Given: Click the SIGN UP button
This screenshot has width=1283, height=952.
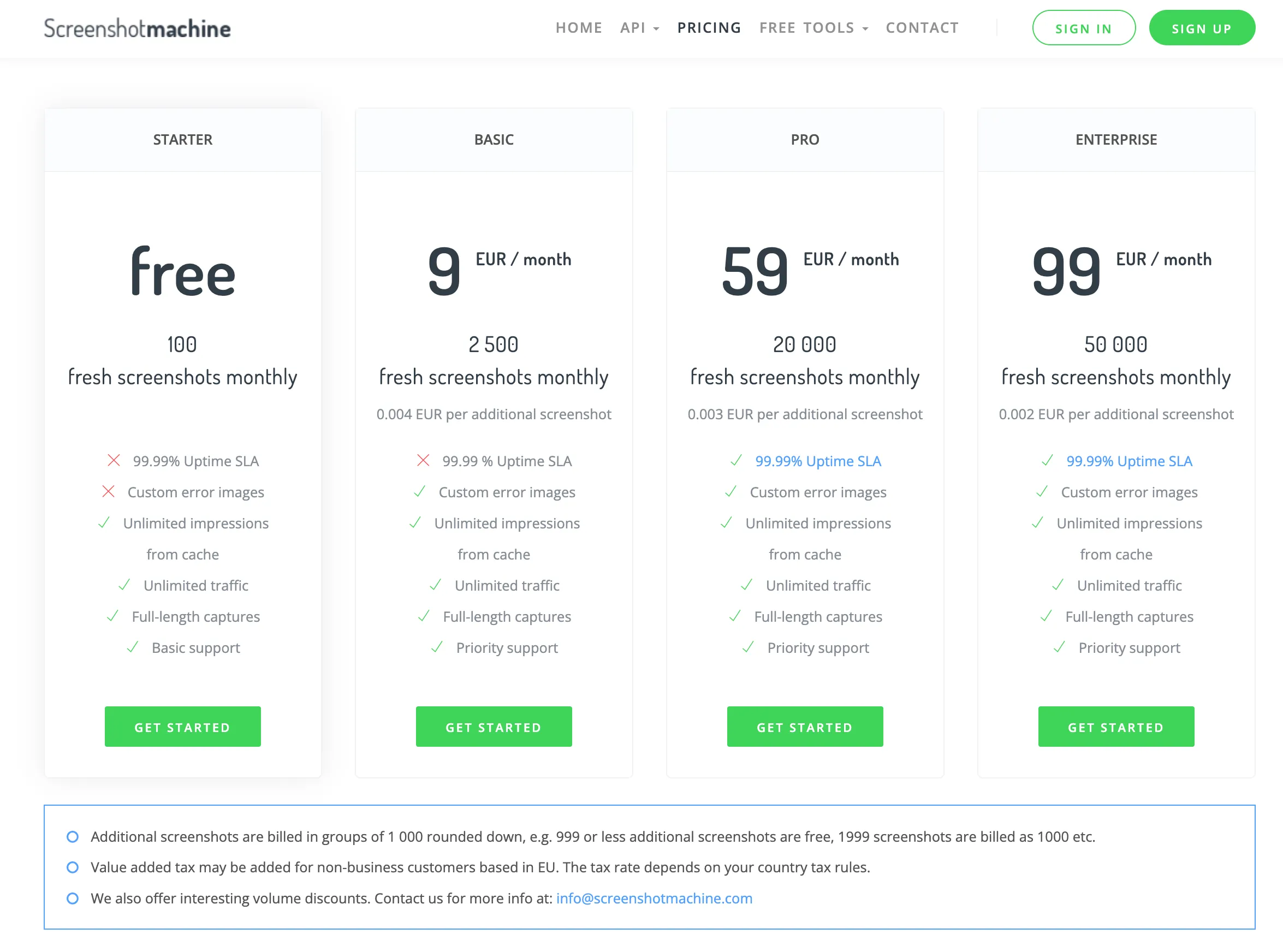Looking at the screenshot, I should [x=1202, y=28].
